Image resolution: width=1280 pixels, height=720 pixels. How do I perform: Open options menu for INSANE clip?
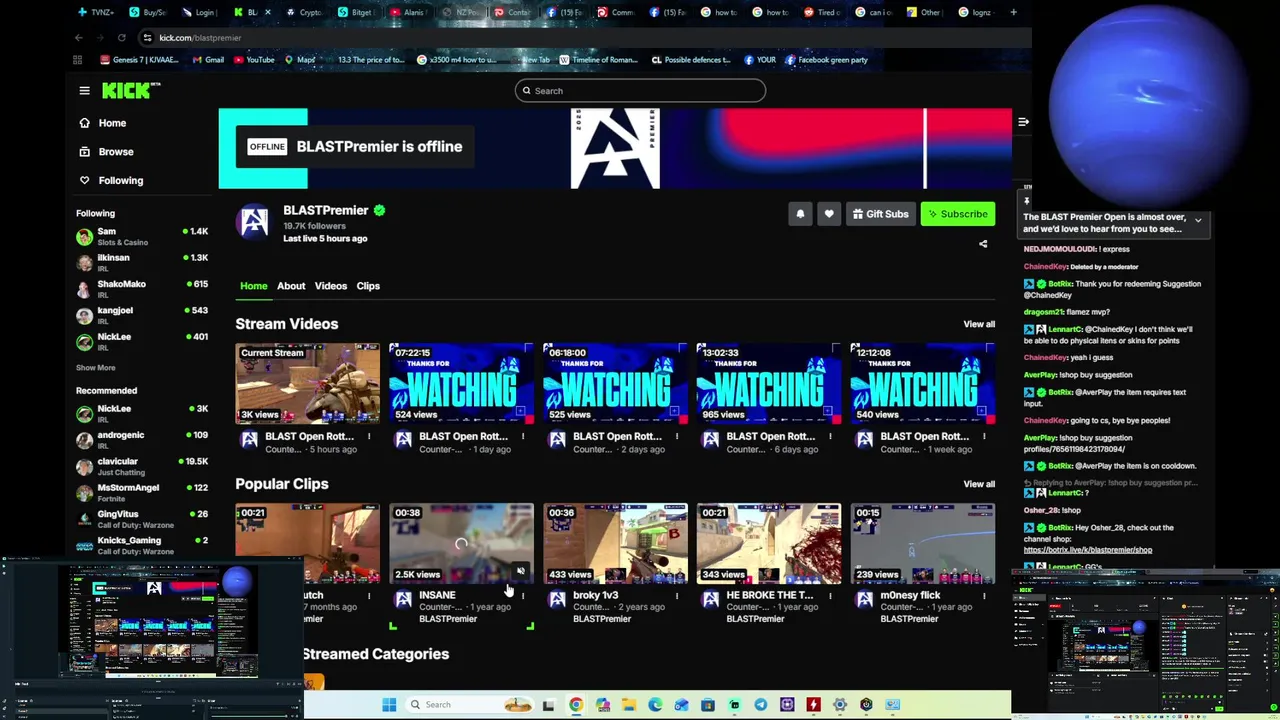523,596
